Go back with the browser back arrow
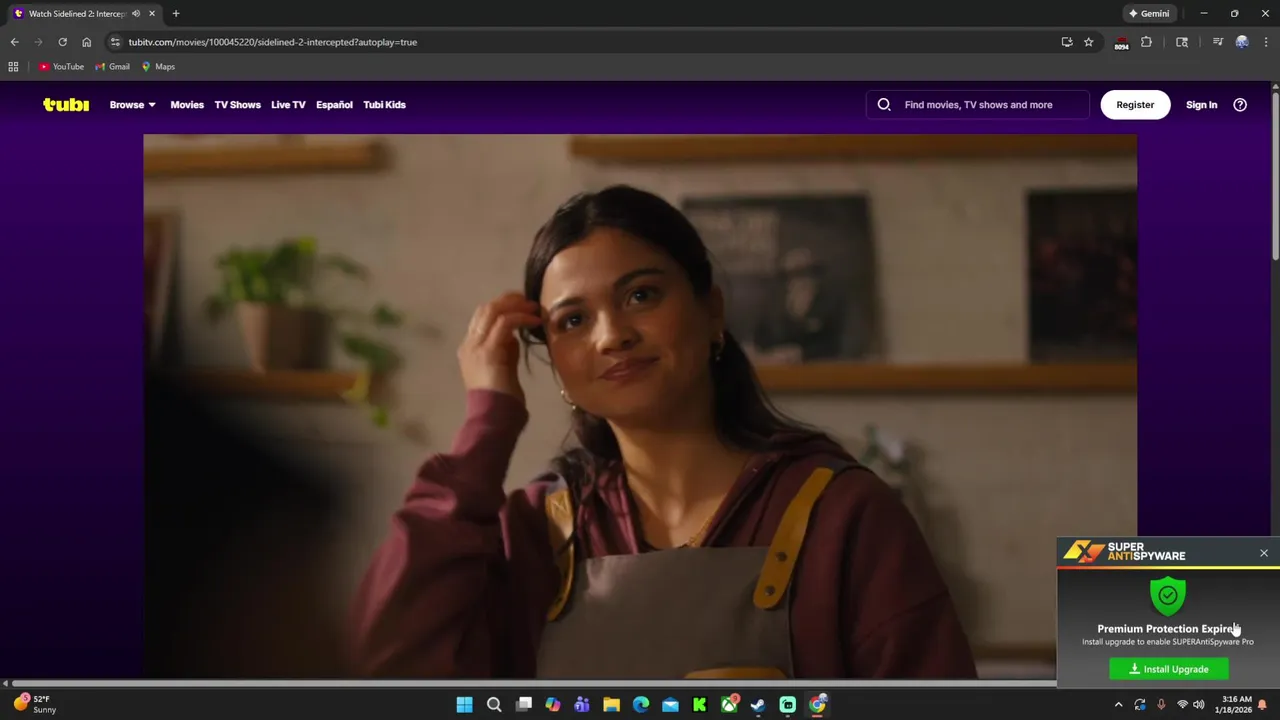This screenshot has width=1280, height=720. [x=14, y=42]
